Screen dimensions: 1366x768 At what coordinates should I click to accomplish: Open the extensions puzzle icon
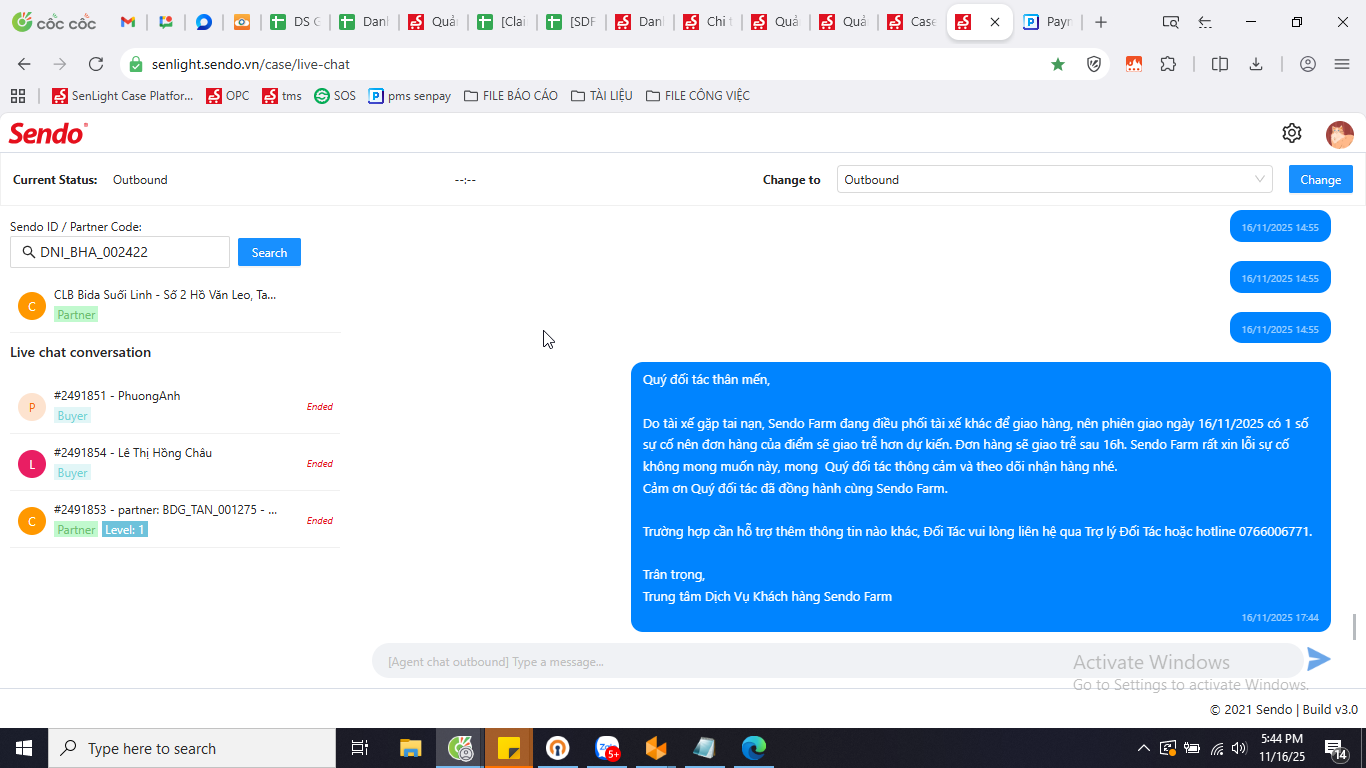(x=1168, y=64)
